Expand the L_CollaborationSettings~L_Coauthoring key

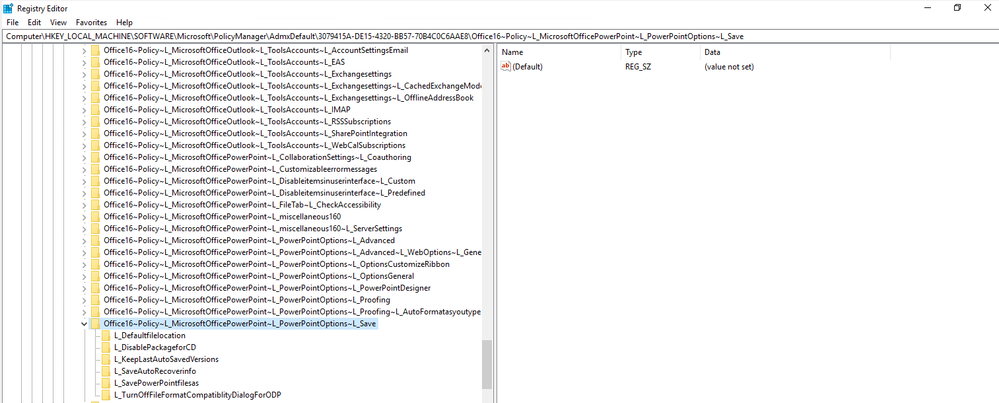click(84, 157)
